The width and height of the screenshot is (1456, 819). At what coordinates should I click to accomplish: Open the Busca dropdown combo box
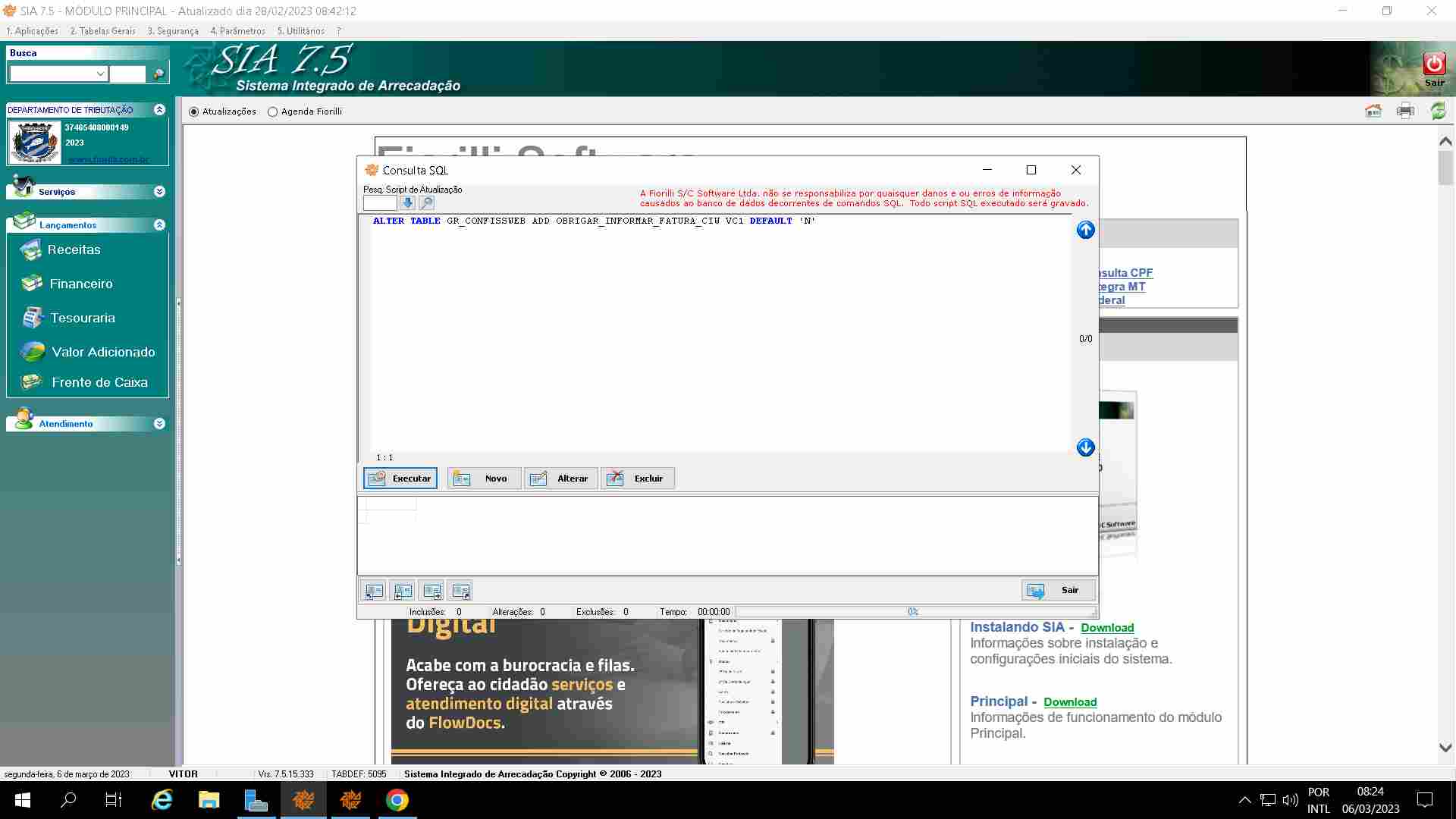[100, 74]
